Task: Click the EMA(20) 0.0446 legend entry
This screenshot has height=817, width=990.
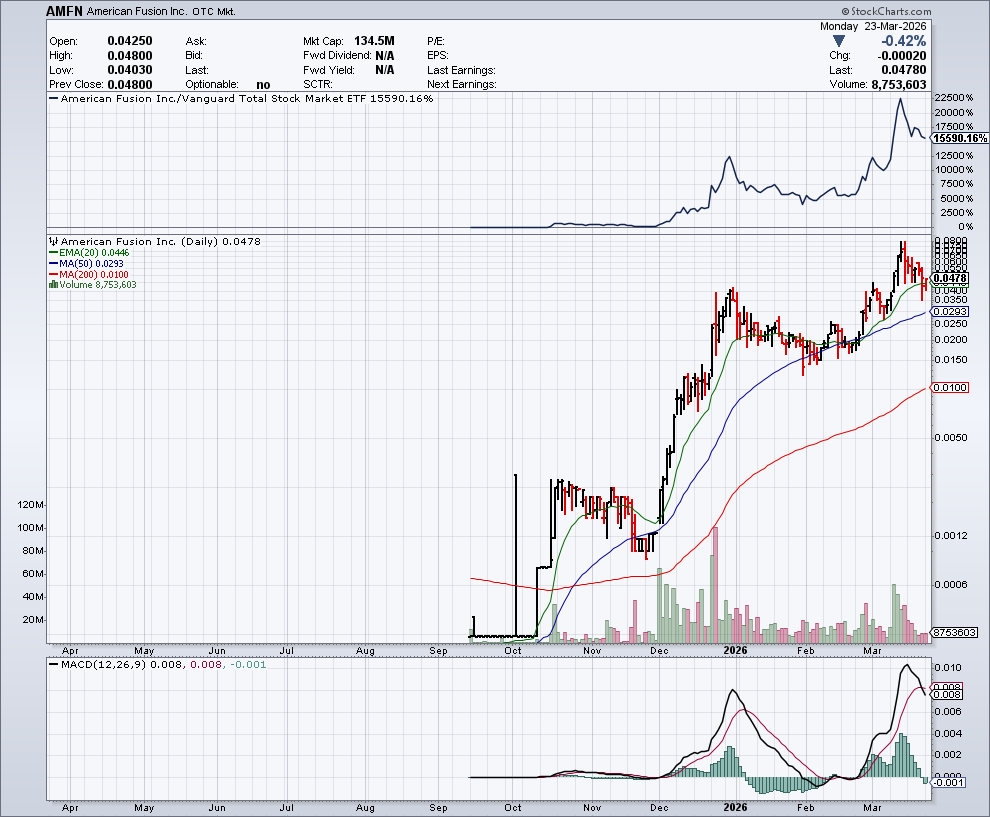Action: 94,253
